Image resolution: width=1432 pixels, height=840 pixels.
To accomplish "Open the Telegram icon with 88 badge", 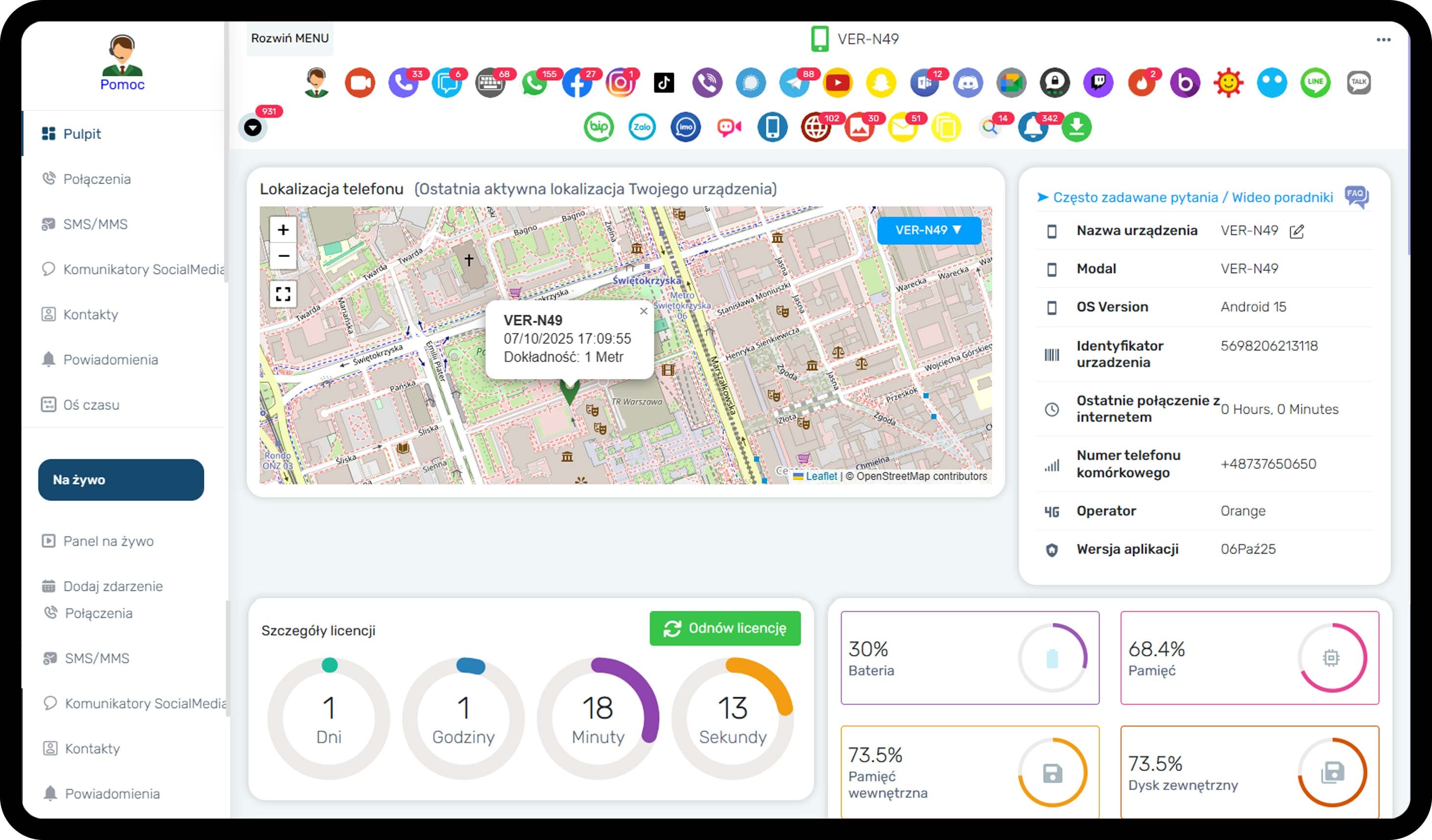I will (794, 84).
